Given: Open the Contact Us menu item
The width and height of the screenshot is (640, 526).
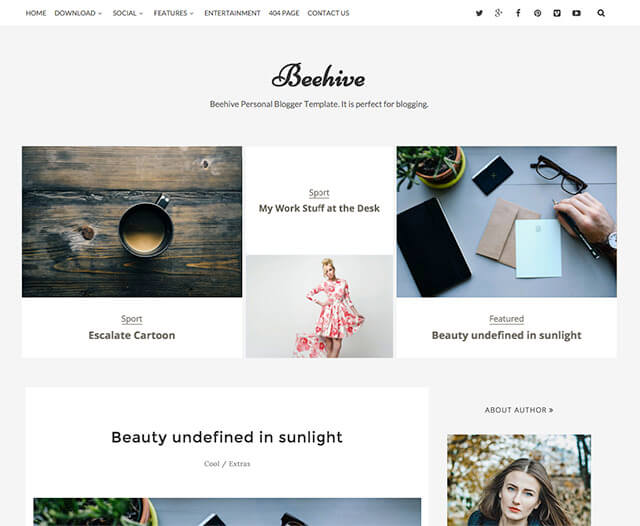Looking at the screenshot, I should [328, 13].
